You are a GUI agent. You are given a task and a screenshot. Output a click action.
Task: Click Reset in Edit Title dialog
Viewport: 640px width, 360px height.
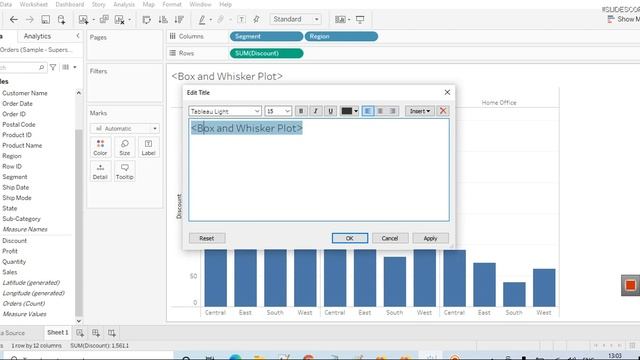click(207, 238)
